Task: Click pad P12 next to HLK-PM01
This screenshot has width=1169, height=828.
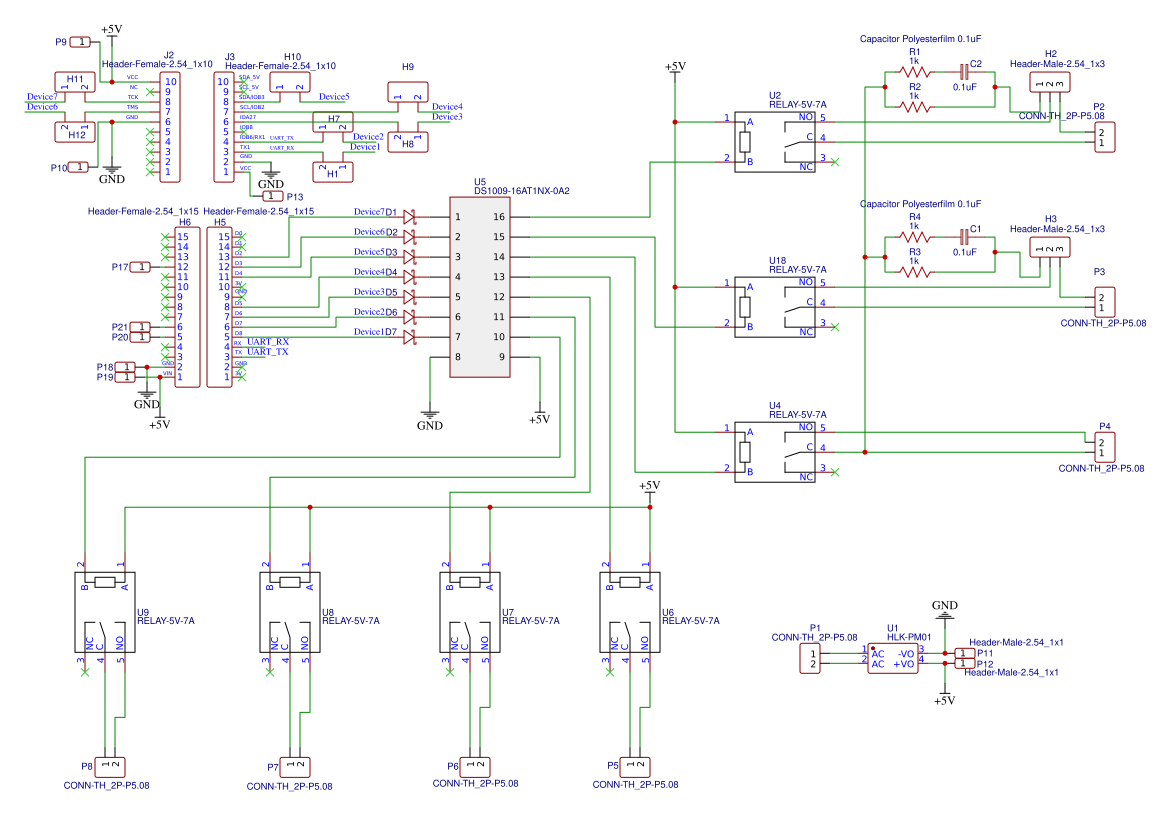Action: pos(964,663)
